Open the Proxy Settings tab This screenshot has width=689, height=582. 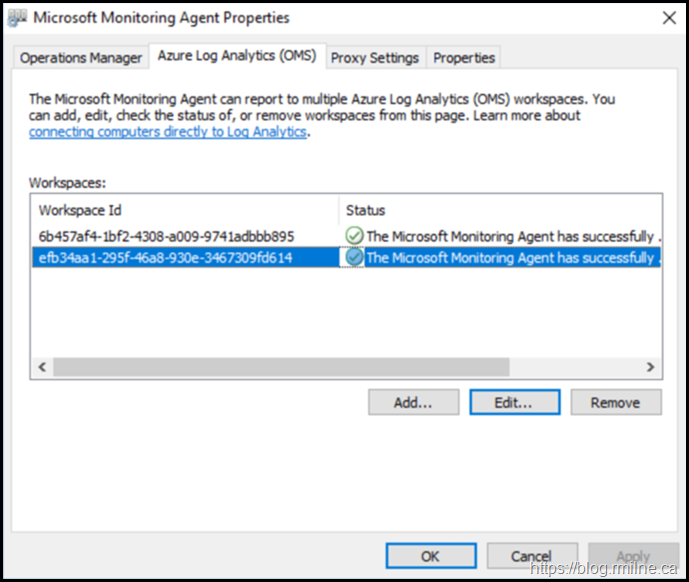[374, 58]
